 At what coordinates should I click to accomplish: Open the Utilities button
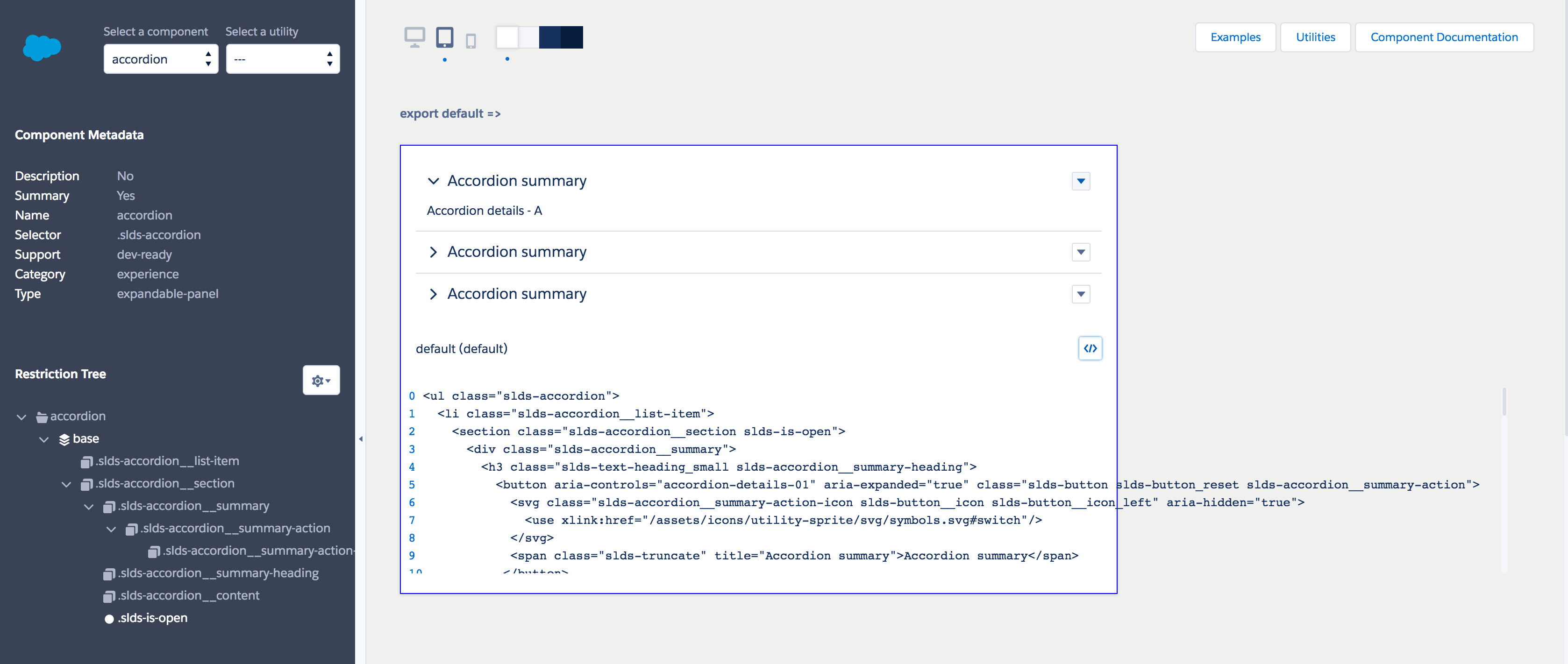[1315, 37]
